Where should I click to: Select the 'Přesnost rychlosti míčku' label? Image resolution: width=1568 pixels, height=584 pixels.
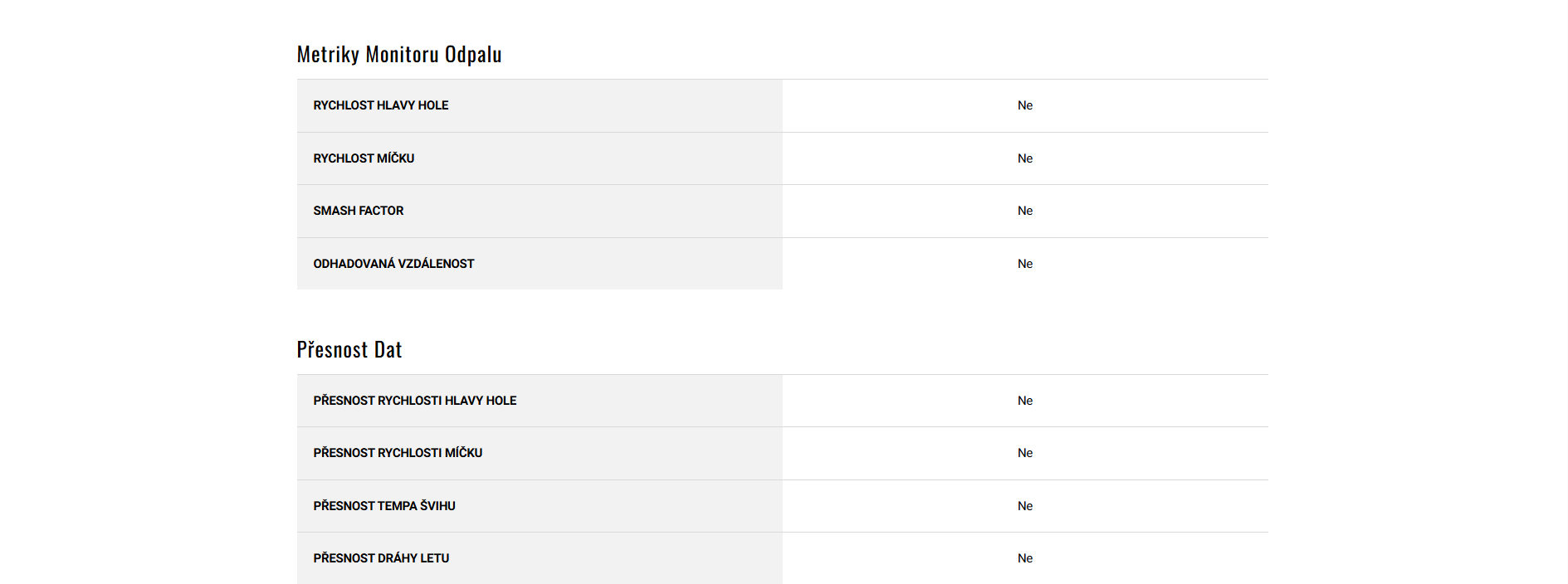click(x=398, y=453)
